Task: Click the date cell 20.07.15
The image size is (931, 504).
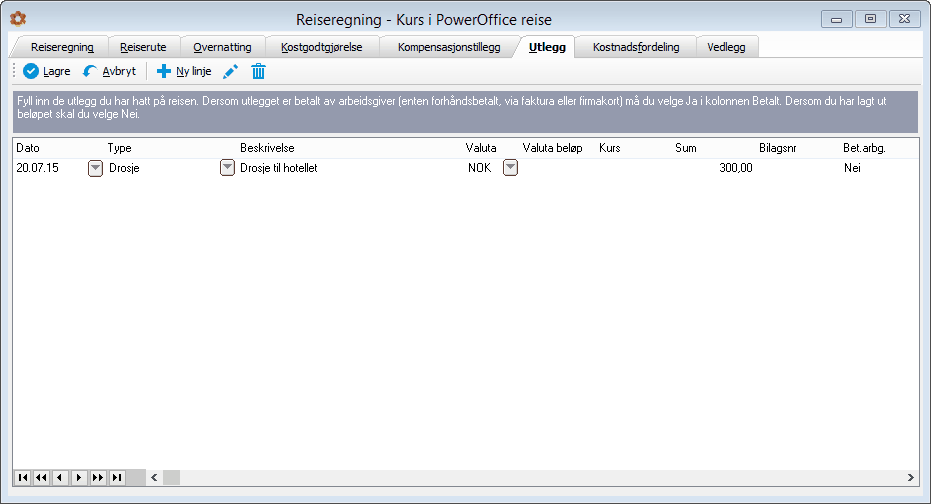Action: point(37,168)
